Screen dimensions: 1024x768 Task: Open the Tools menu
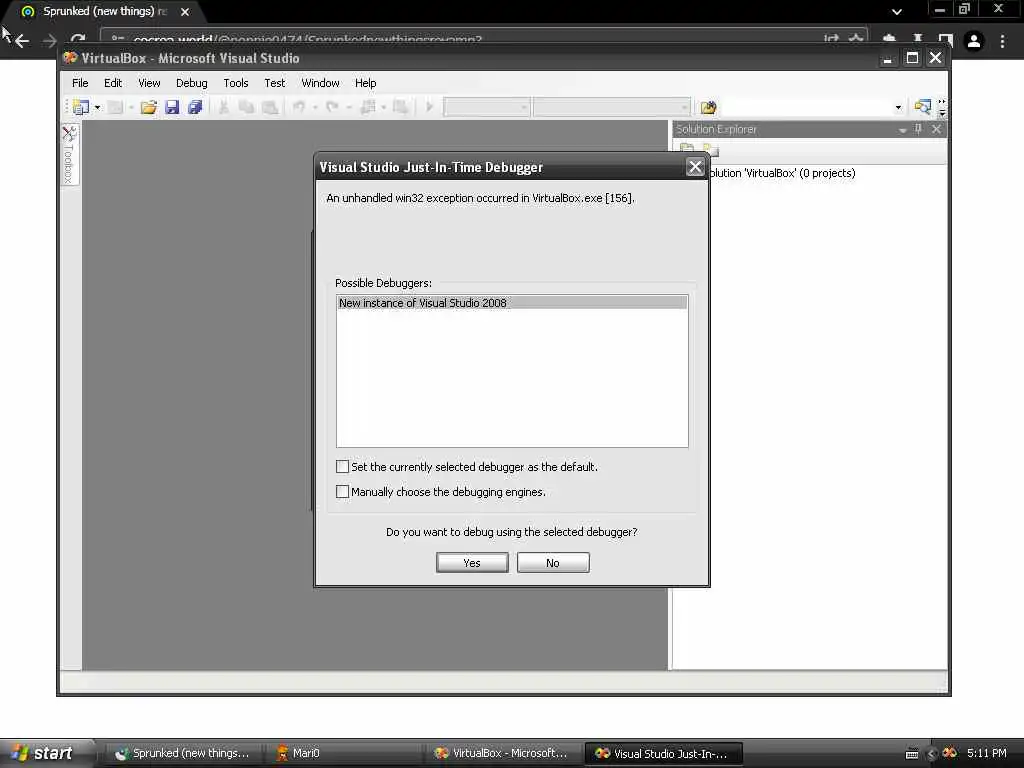click(x=236, y=83)
